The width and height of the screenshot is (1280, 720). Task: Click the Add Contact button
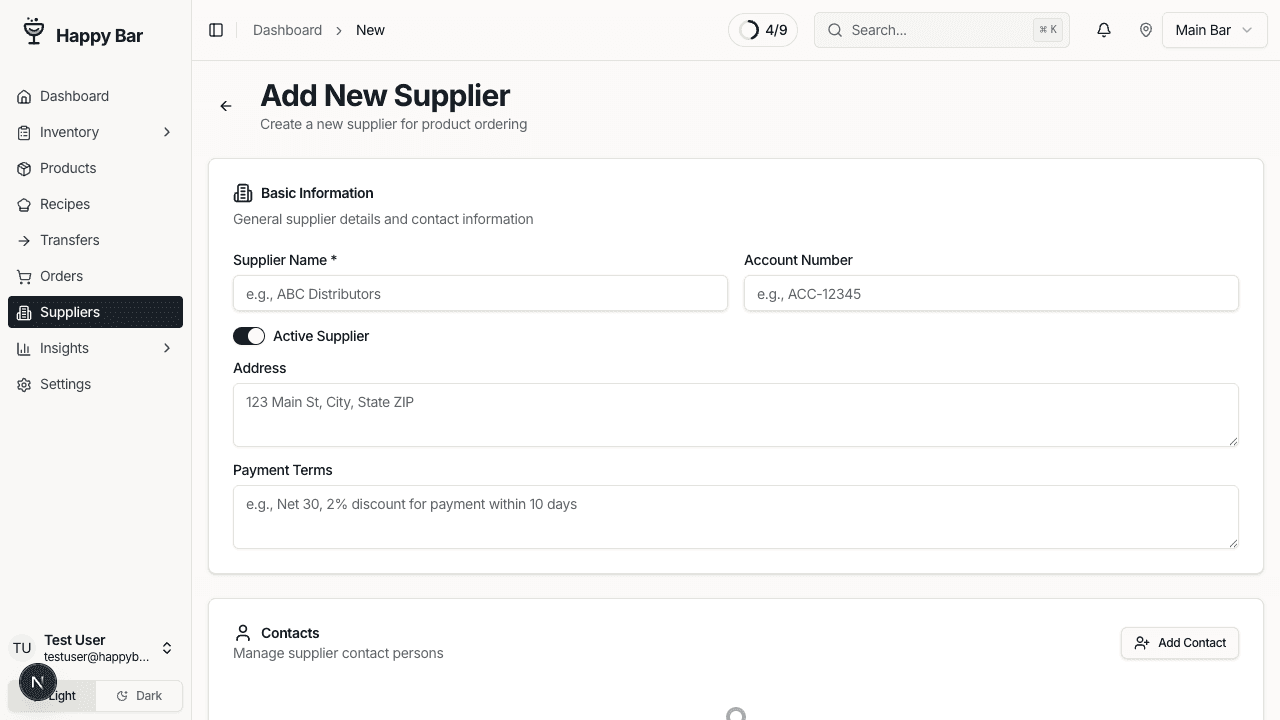pyautogui.click(x=1180, y=643)
